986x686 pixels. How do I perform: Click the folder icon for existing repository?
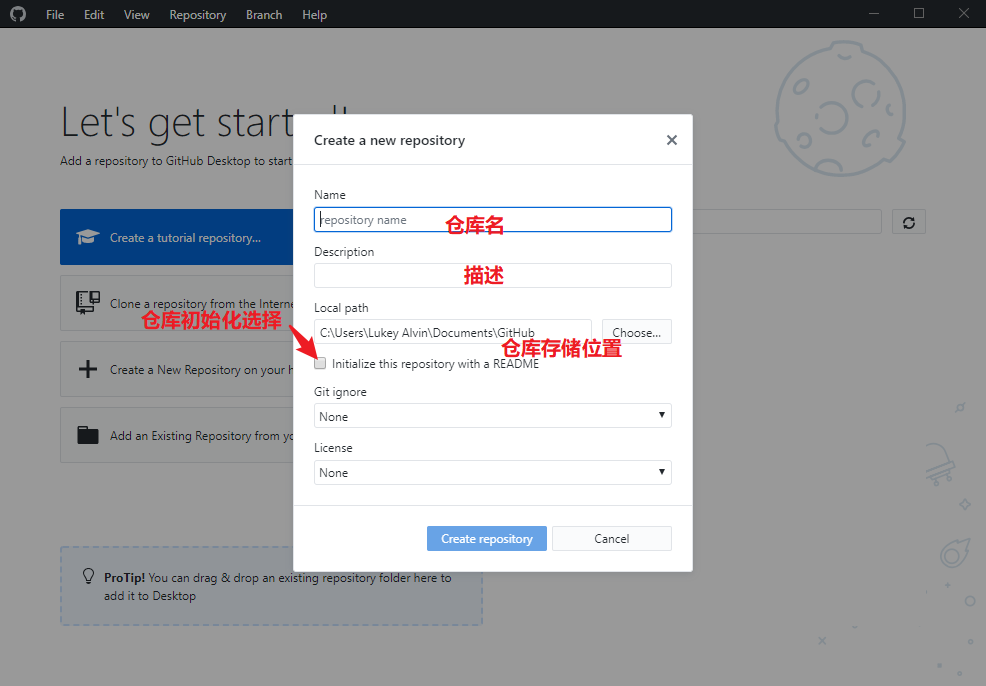pyautogui.click(x=88, y=435)
